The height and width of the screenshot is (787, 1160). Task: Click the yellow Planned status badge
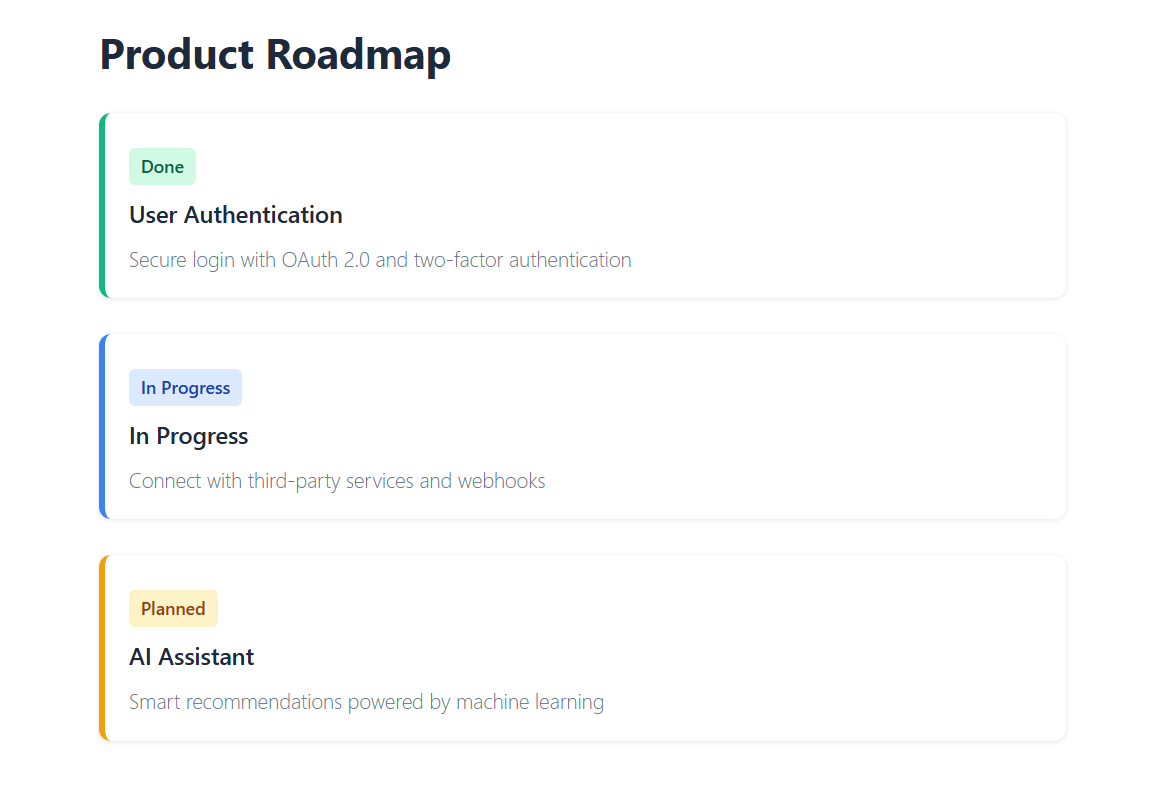coord(173,609)
